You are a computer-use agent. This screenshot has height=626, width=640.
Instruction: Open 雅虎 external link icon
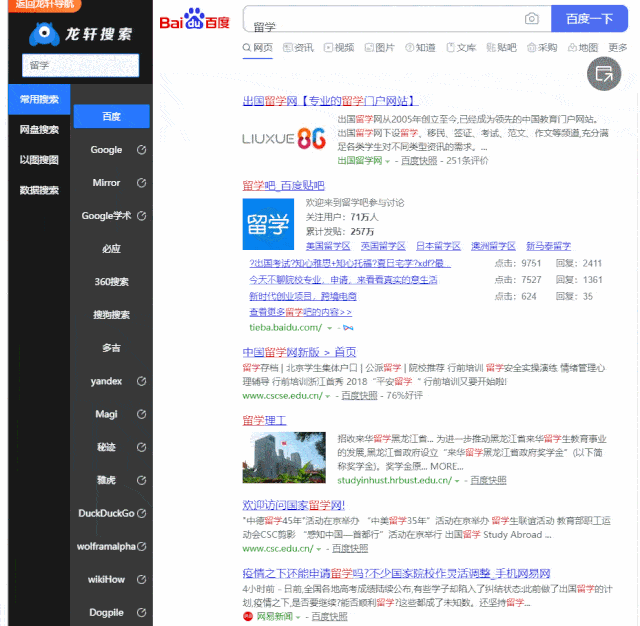141,480
